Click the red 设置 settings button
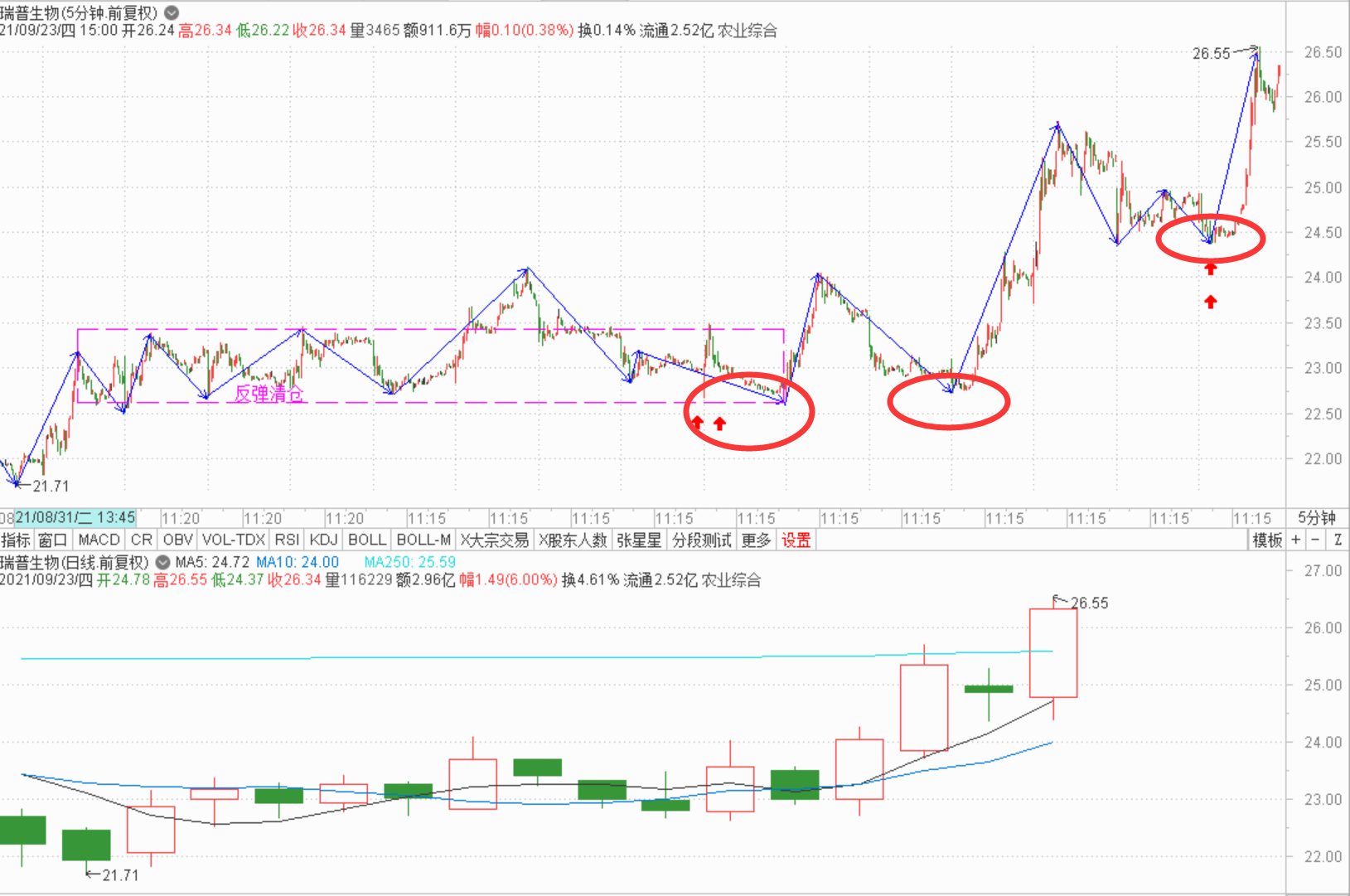 (x=796, y=540)
